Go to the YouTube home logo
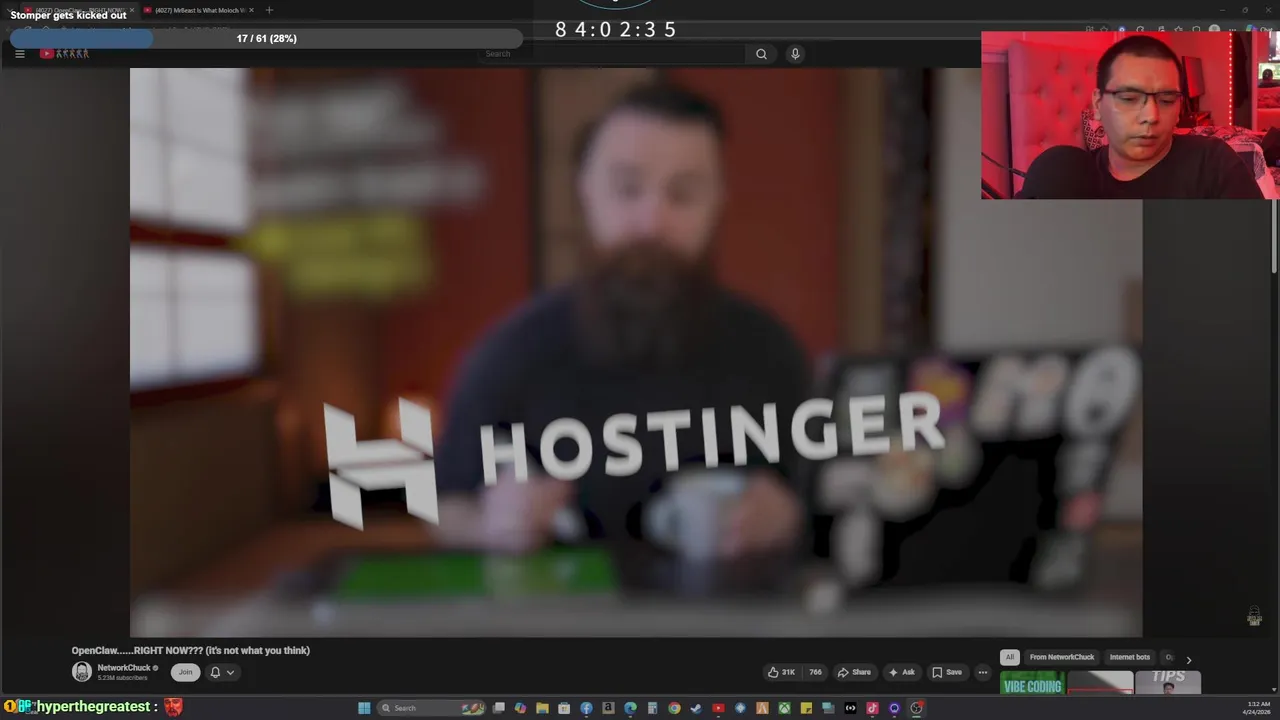 point(64,54)
